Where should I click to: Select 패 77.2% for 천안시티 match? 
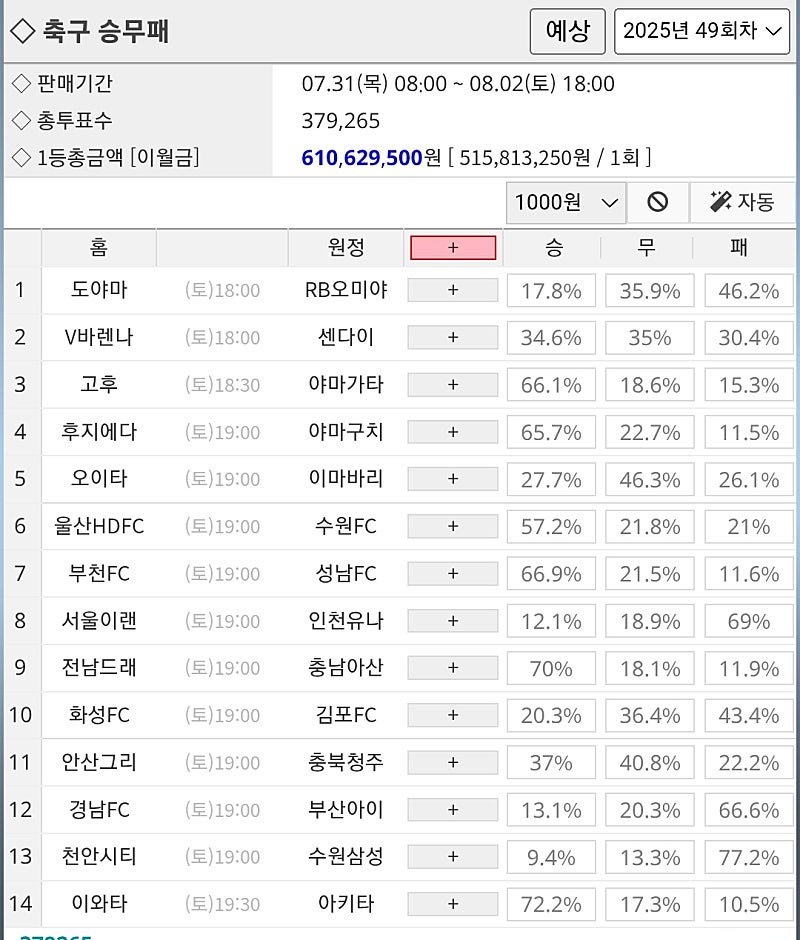coord(749,857)
